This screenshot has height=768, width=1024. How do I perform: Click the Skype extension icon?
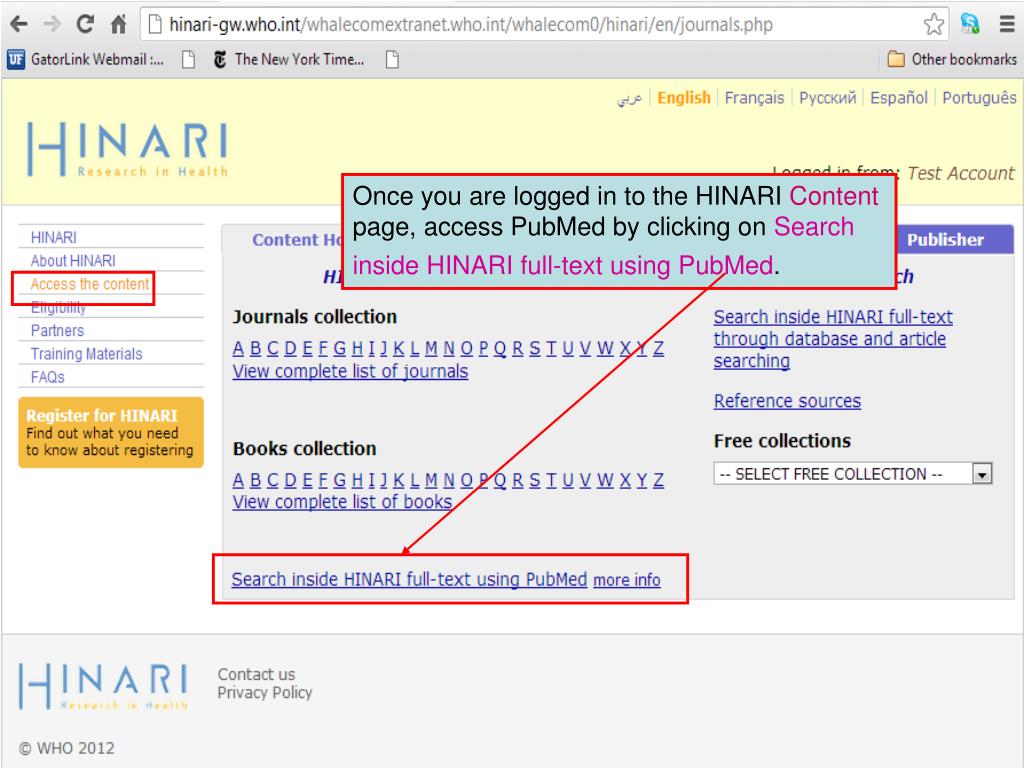click(x=970, y=24)
